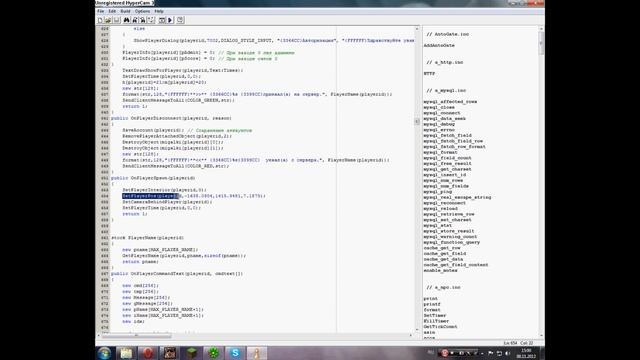Select mysql_retrieve_row in the function list
Image resolution: width=640 pixels, height=360 pixels.
pyautogui.click(x=449, y=214)
